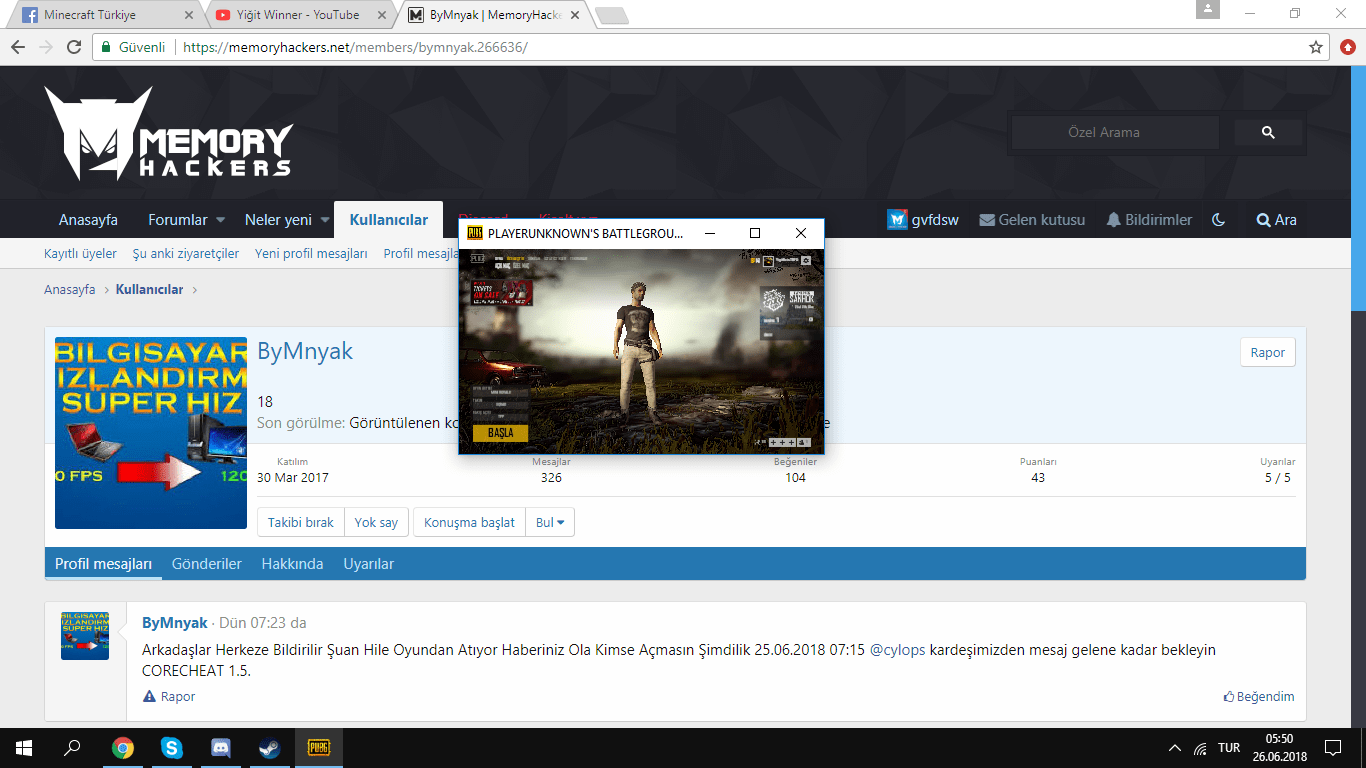The width and height of the screenshot is (1366, 768).
Task: Open Skype from the taskbar
Action: tap(172, 747)
